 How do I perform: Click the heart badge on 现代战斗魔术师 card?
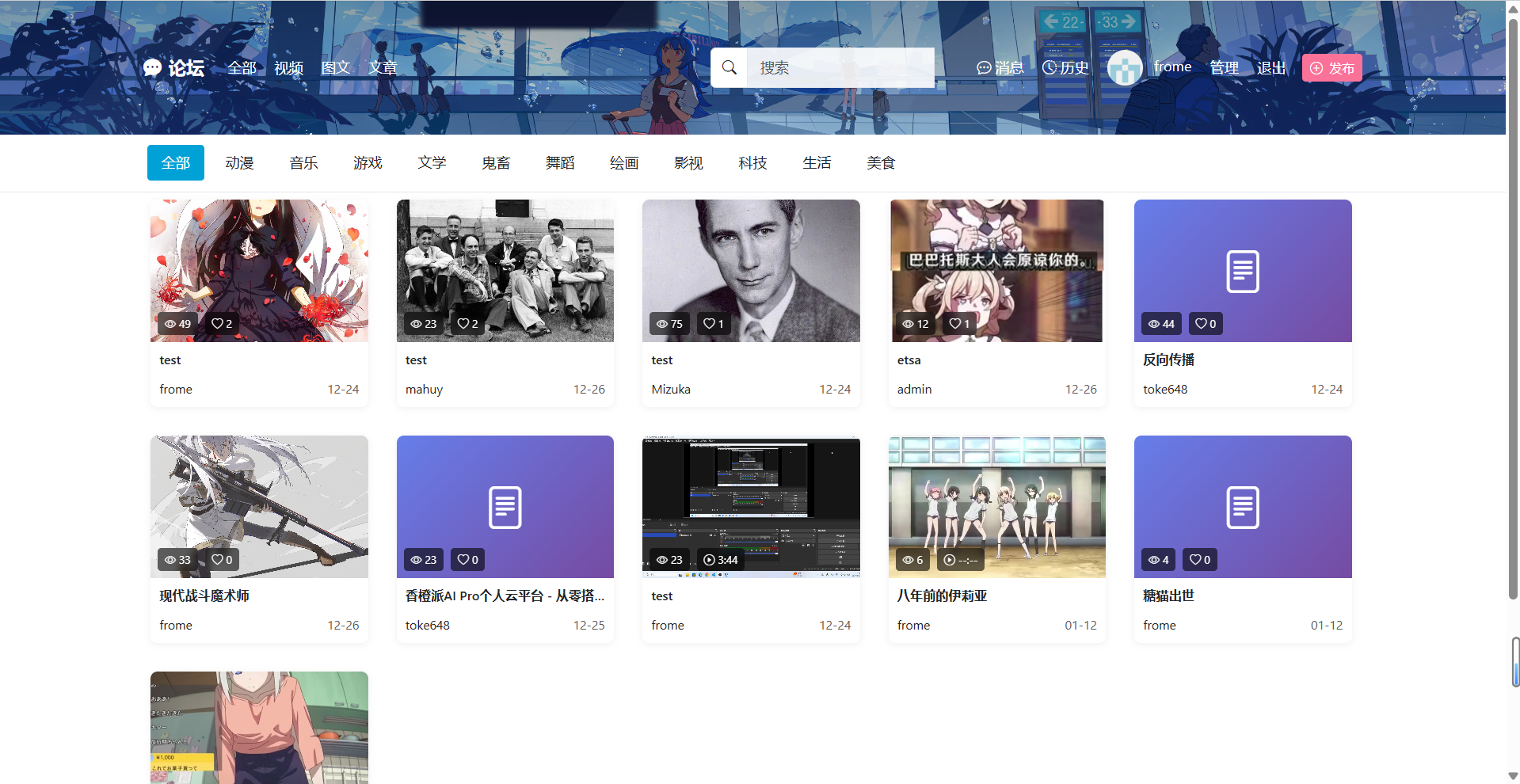[222, 560]
